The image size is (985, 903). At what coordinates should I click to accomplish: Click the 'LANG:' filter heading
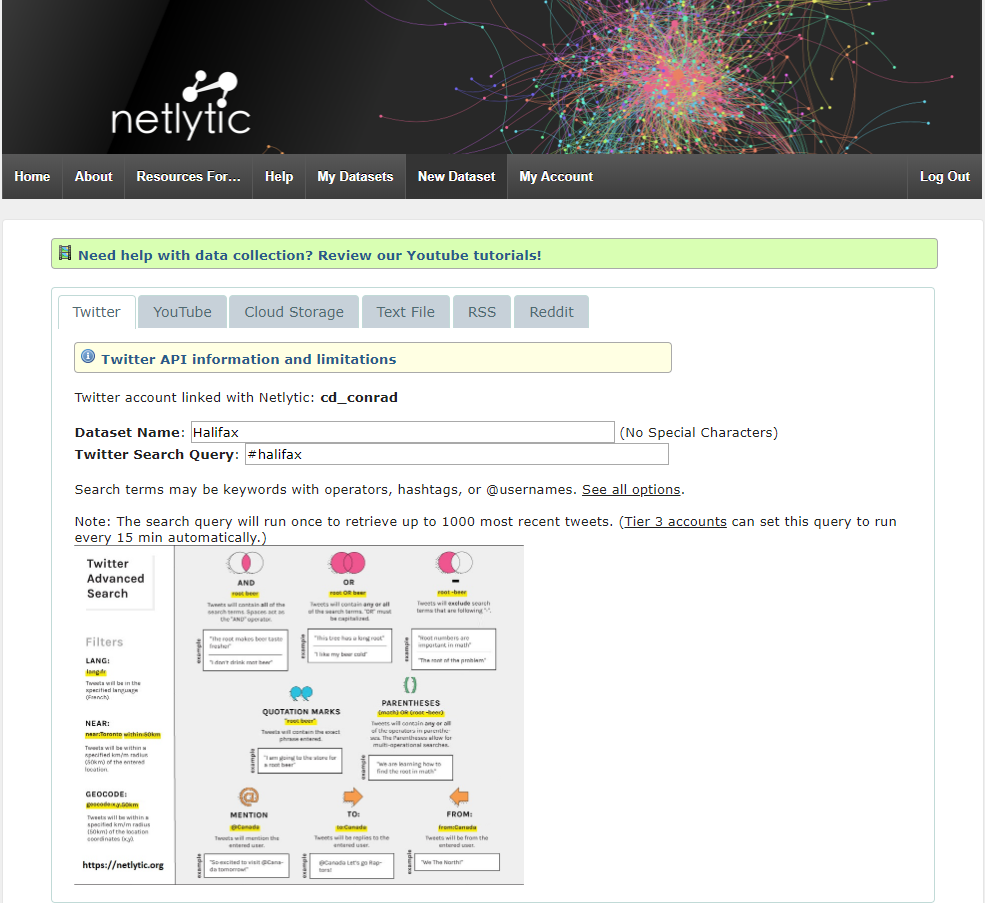[98, 660]
